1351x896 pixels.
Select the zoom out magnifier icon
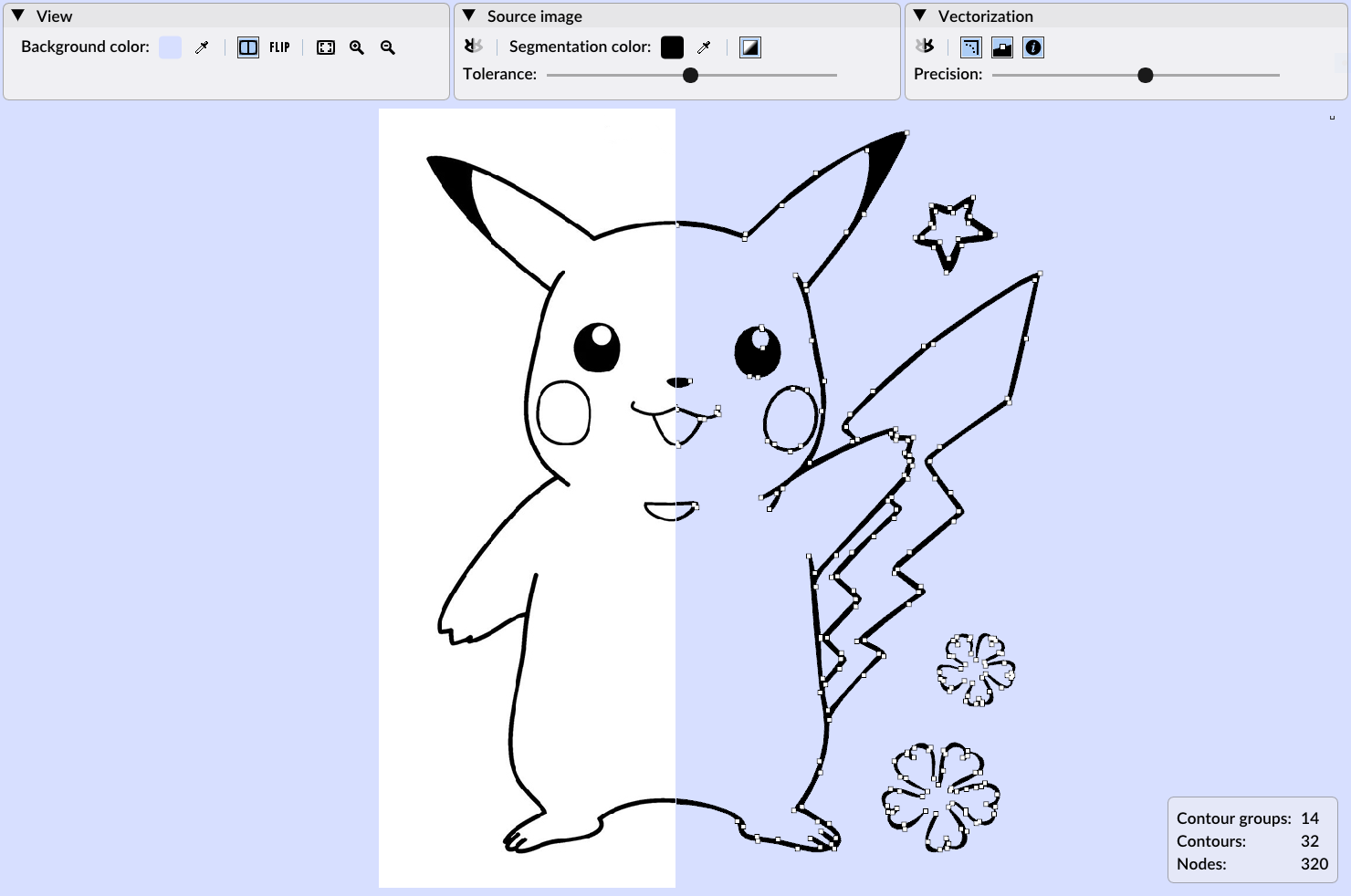(x=387, y=47)
